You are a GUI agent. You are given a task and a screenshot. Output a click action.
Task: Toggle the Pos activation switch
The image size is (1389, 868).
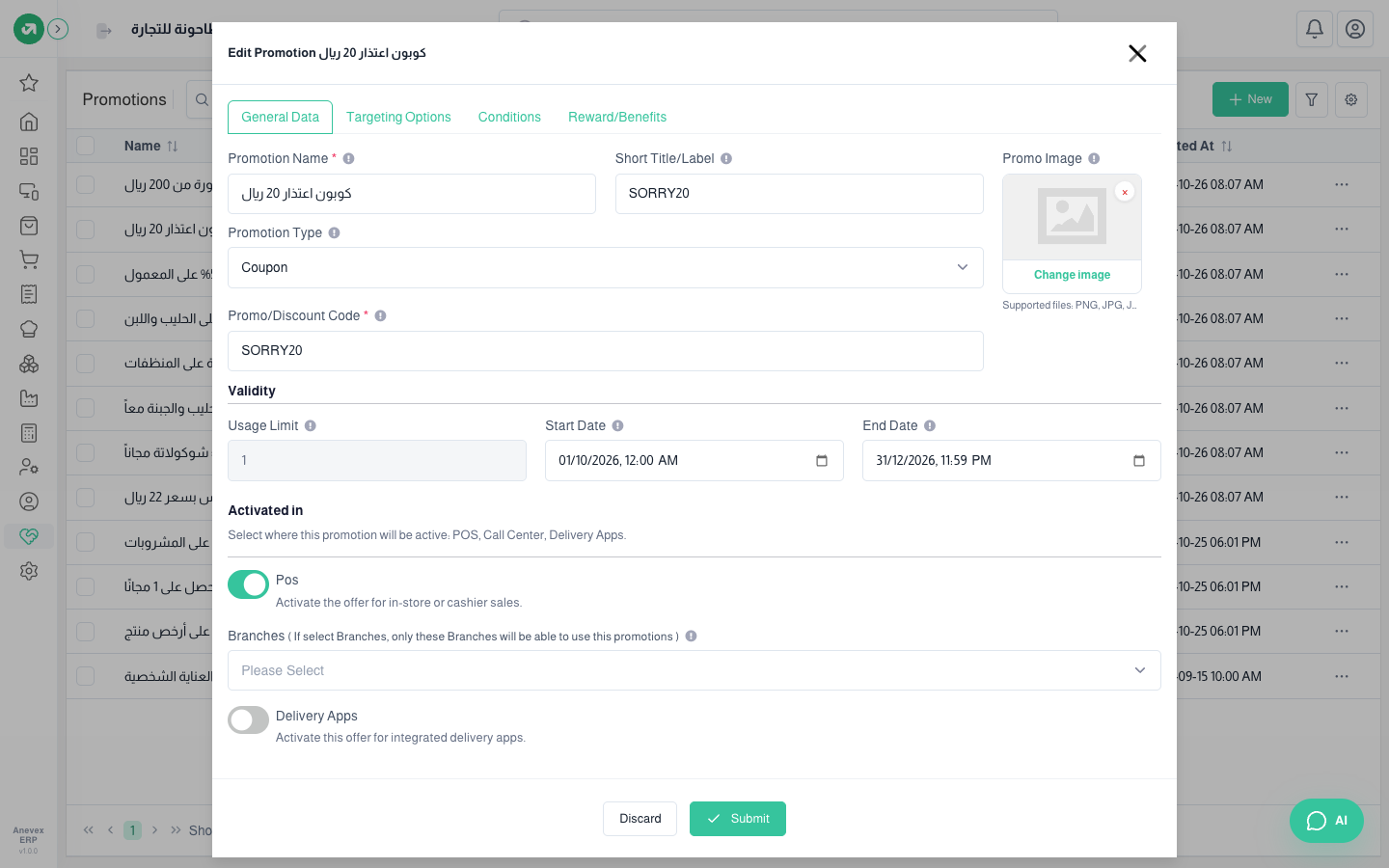248,584
